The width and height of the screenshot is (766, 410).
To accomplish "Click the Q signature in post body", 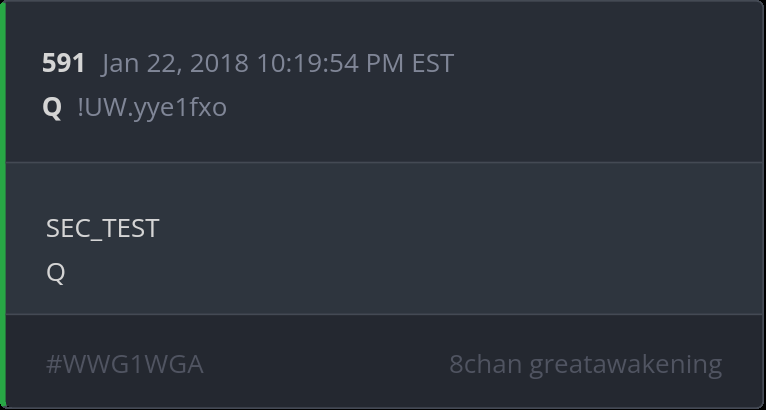I will click(55, 272).
